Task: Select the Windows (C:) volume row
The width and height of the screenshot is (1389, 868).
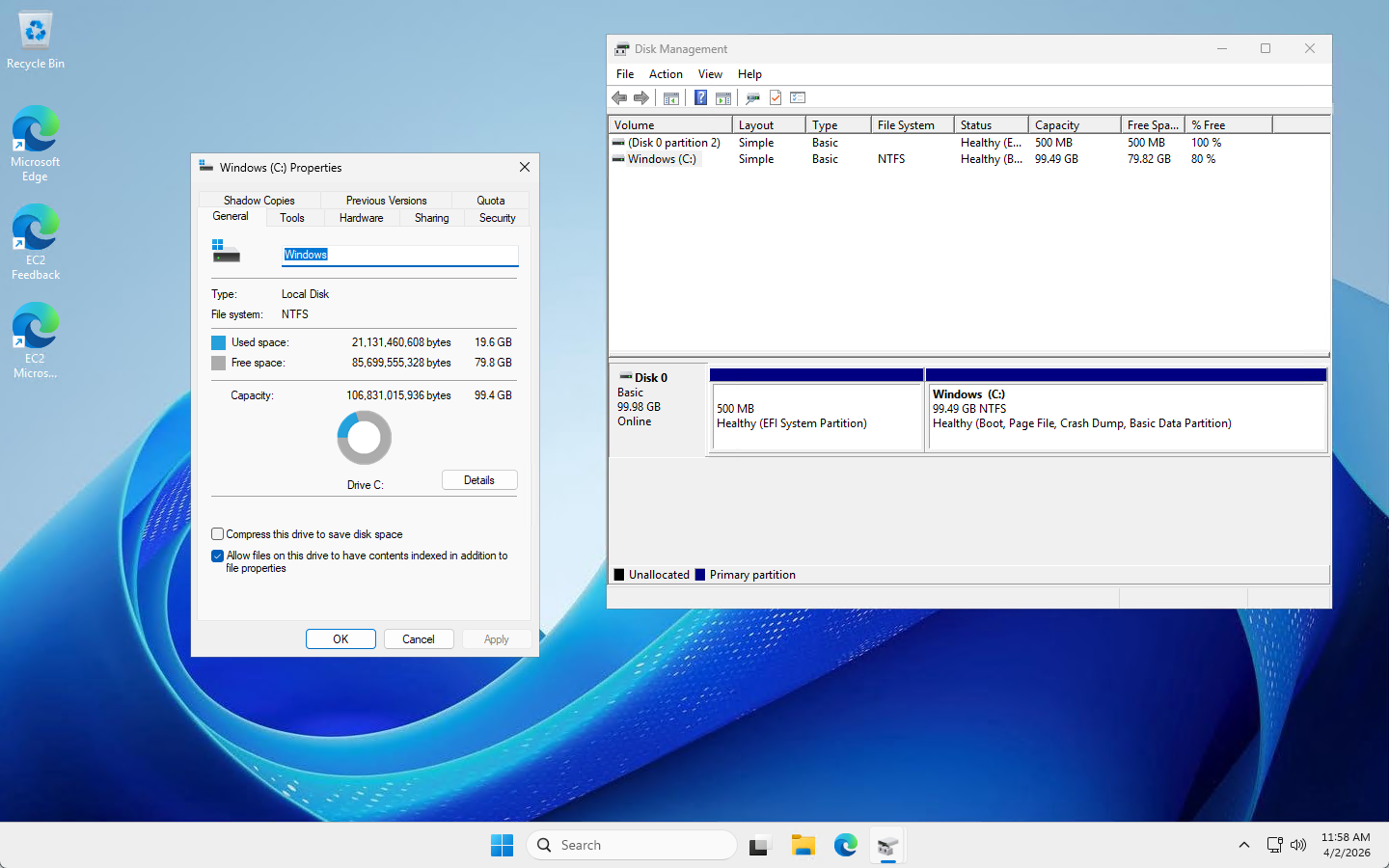Action: (969, 159)
